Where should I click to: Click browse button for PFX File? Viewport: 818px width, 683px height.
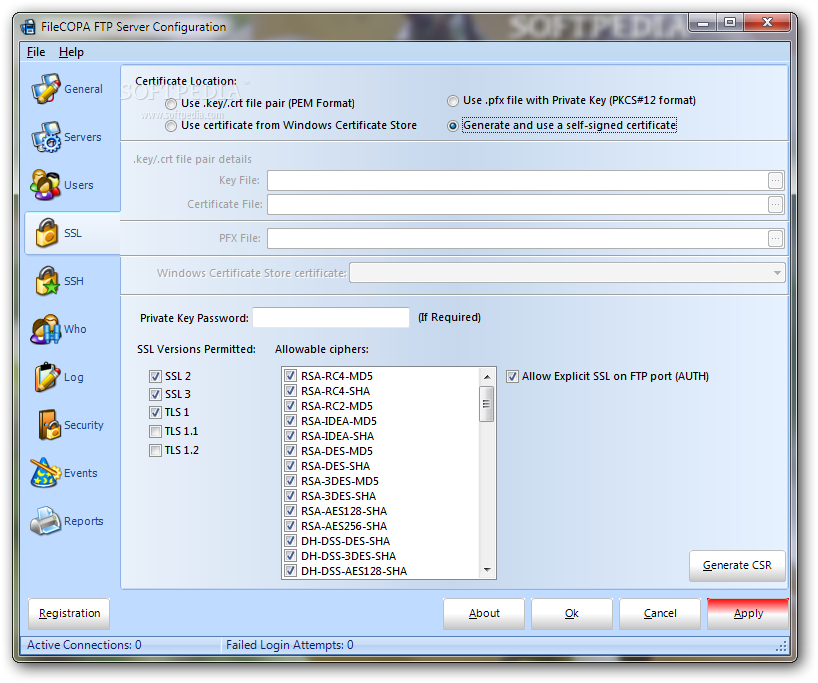[775, 238]
